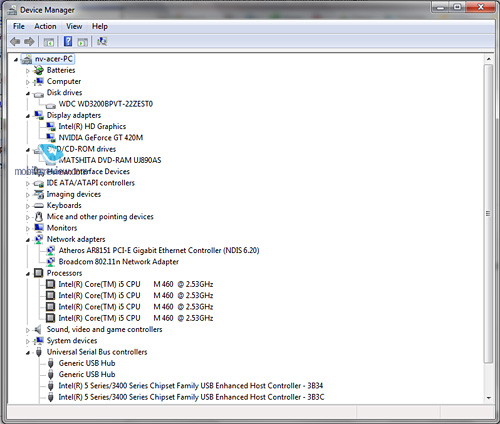Click the Imaging devices category icon
The image size is (500, 424).
(x=39, y=194)
